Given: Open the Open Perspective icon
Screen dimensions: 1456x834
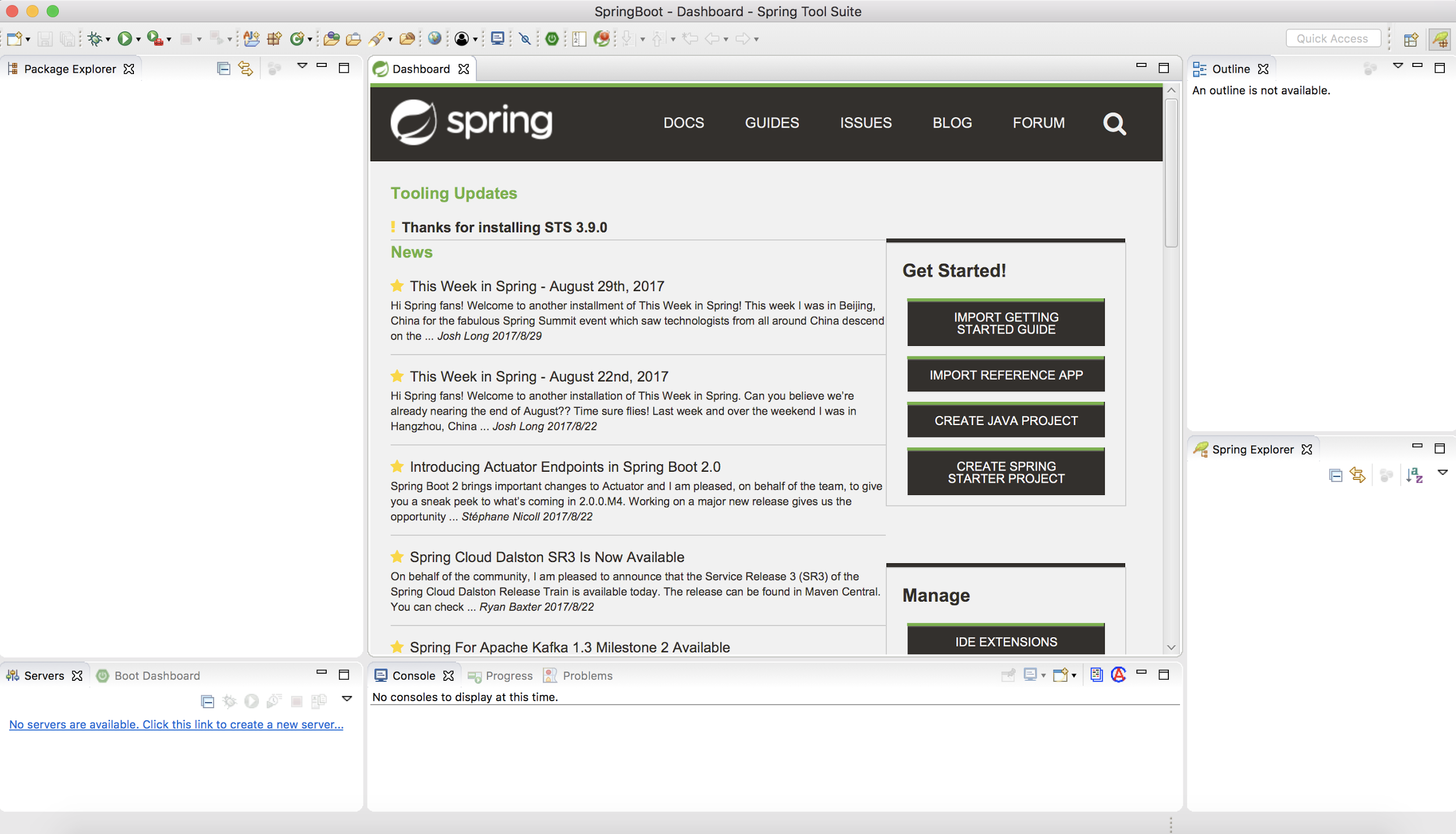Looking at the screenshot, I should coord(1411,40).
